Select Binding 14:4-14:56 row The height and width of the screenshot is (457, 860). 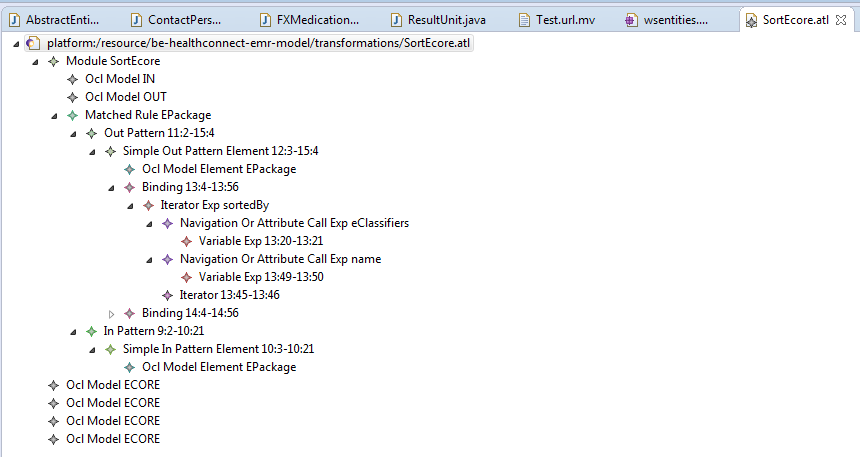click(x=190, y=313)
